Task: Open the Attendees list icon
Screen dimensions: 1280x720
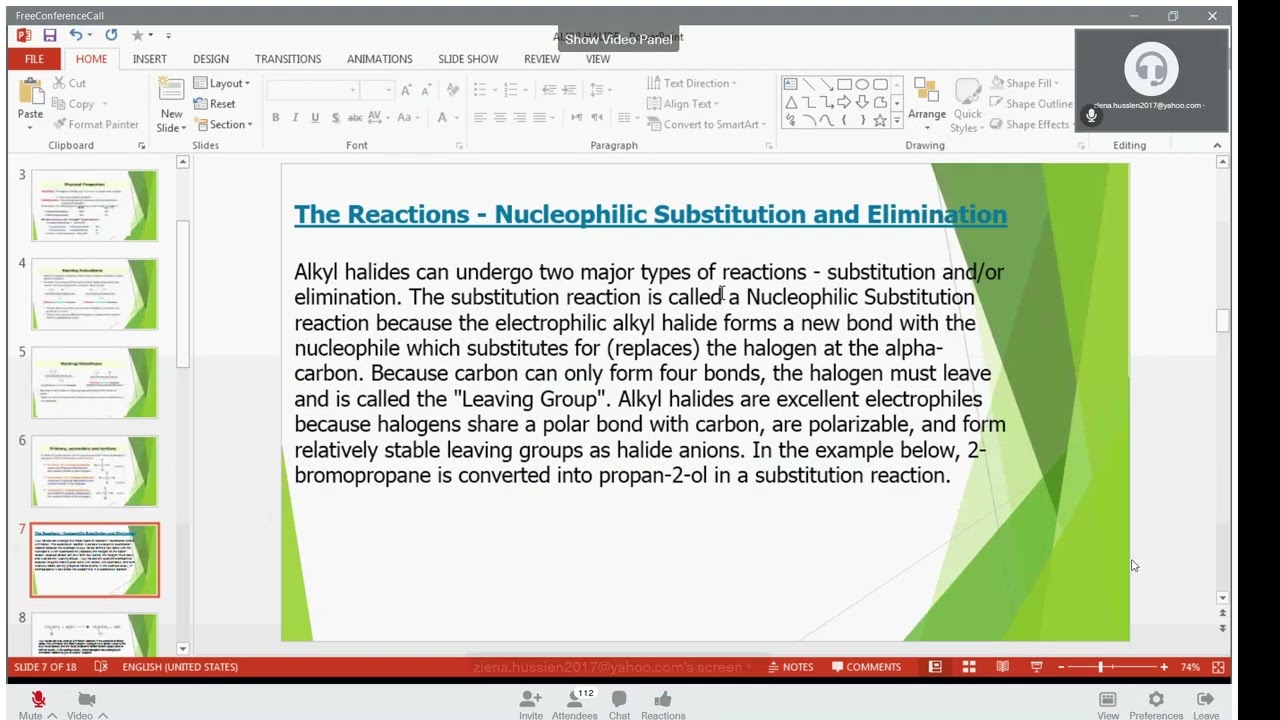Action: click(575, 699)
